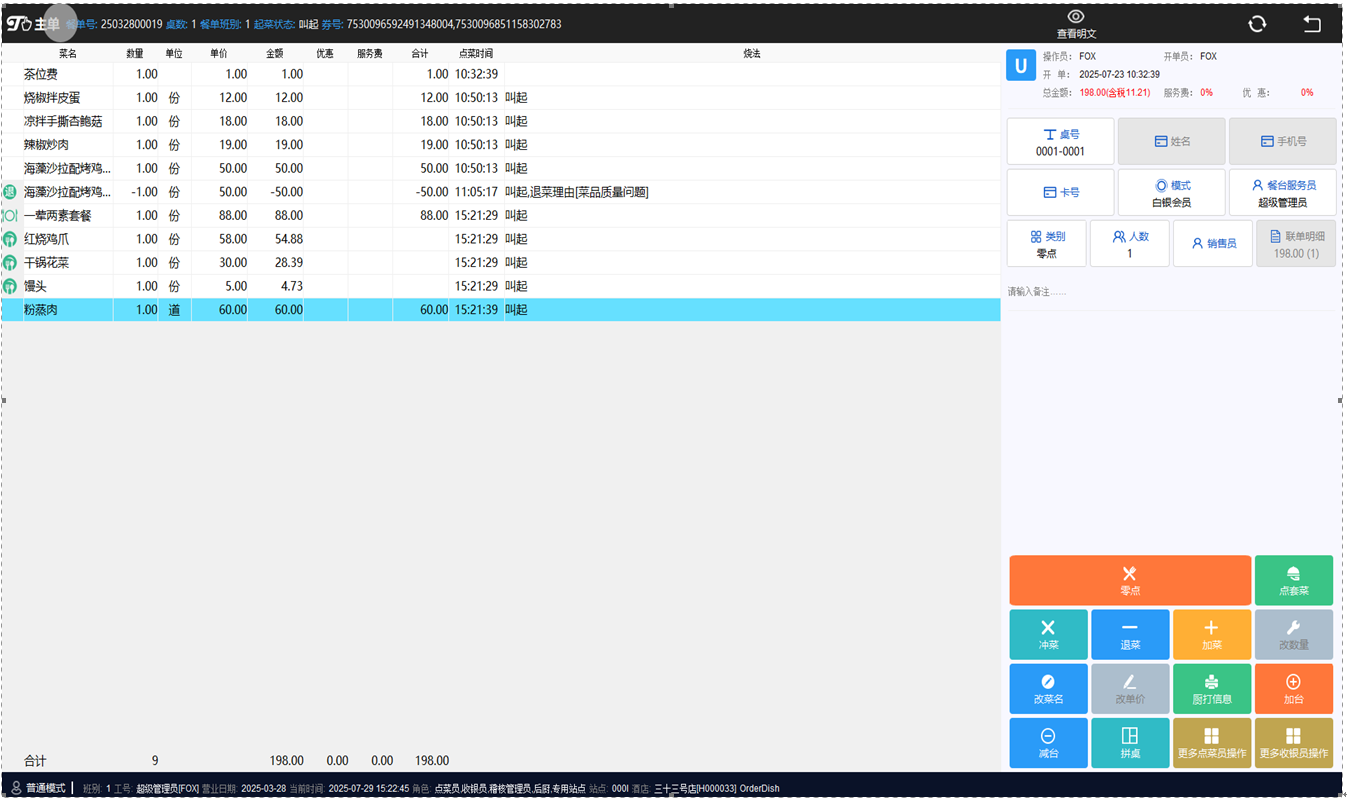1347x800 pixels.
Task: Click the 点菜时间 column header
Action: [x=476, y=53]
